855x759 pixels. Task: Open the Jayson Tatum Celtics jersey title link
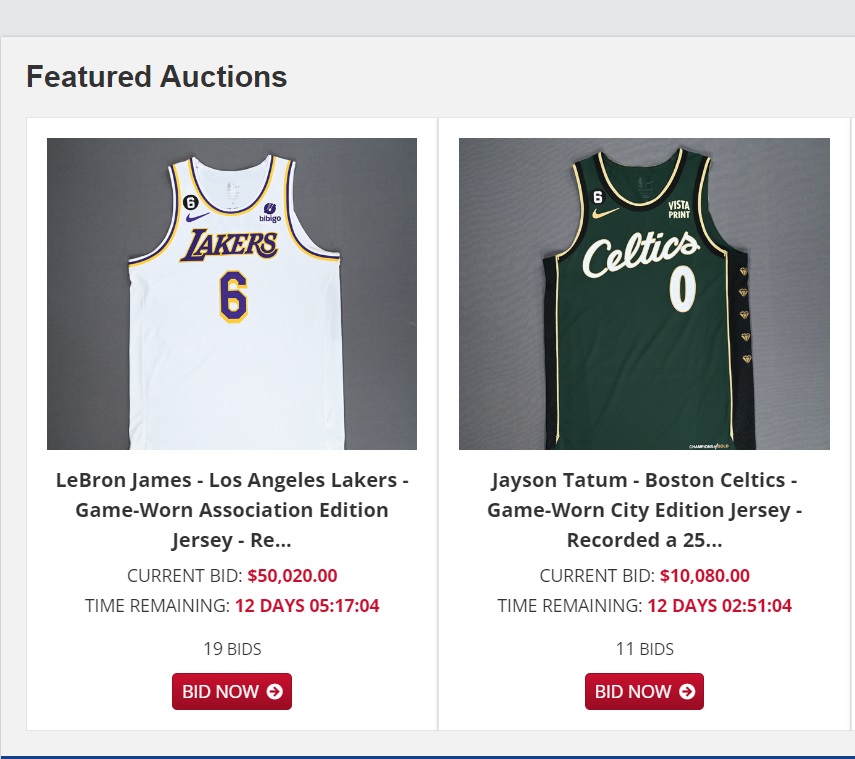pyautogui.click(x=644, y=510)
